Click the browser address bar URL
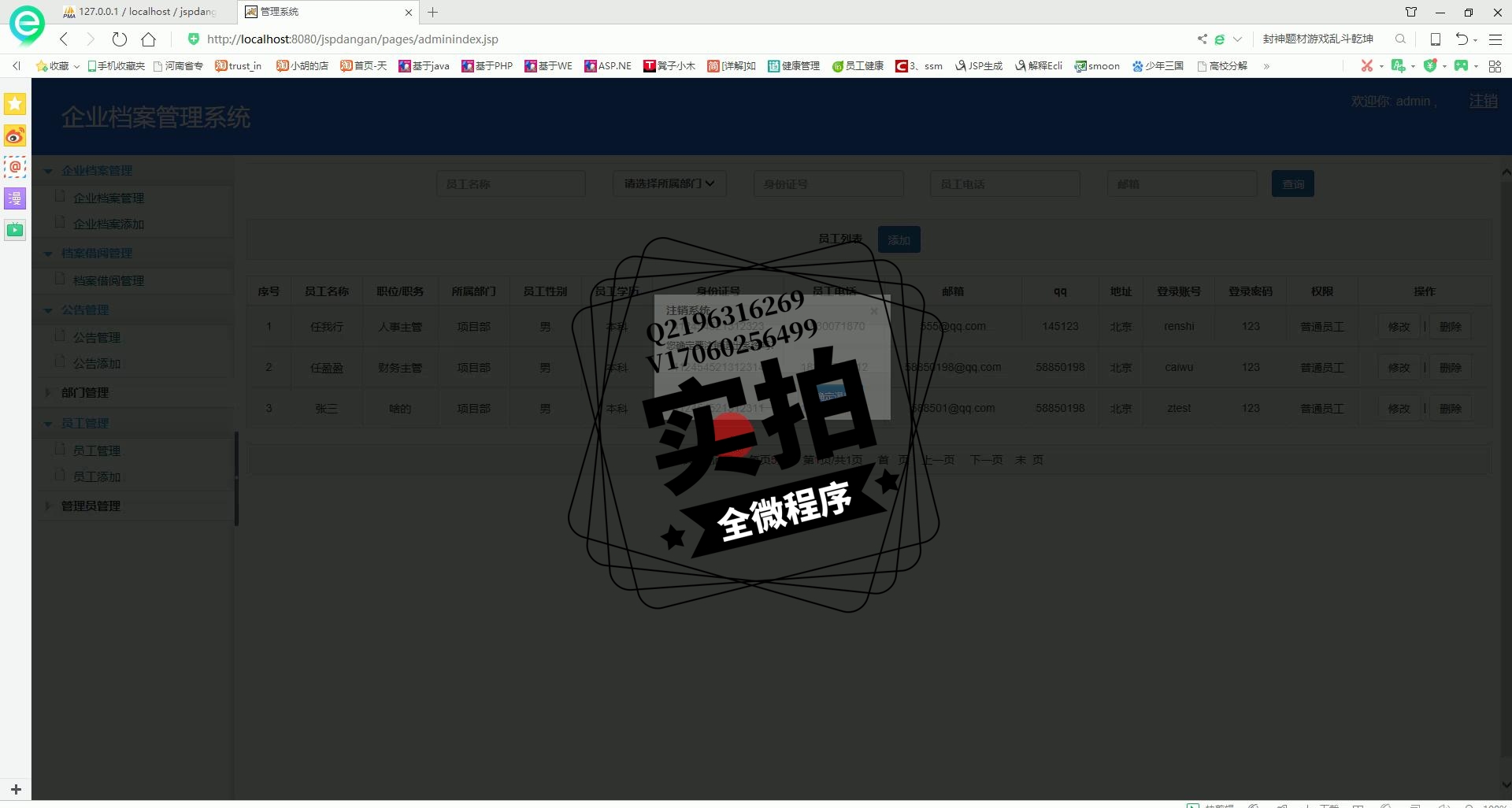Screen dimensions: 1512x808 tap(353, 39)
